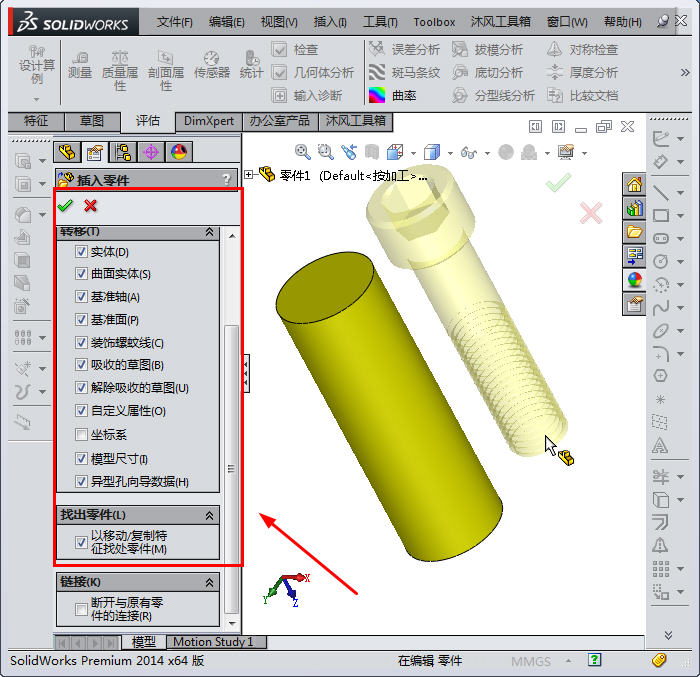
Task: Check 断开与原有零件的连接 checkbox
Action: tap(82, 609)
